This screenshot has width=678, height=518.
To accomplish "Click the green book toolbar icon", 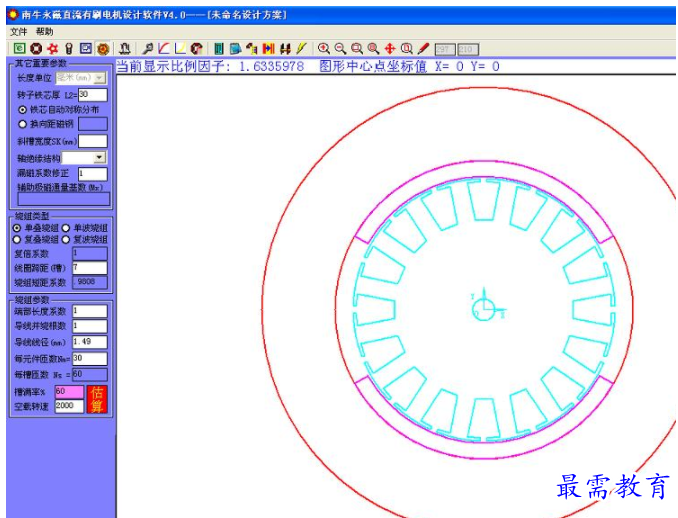I will click(219, 48).
